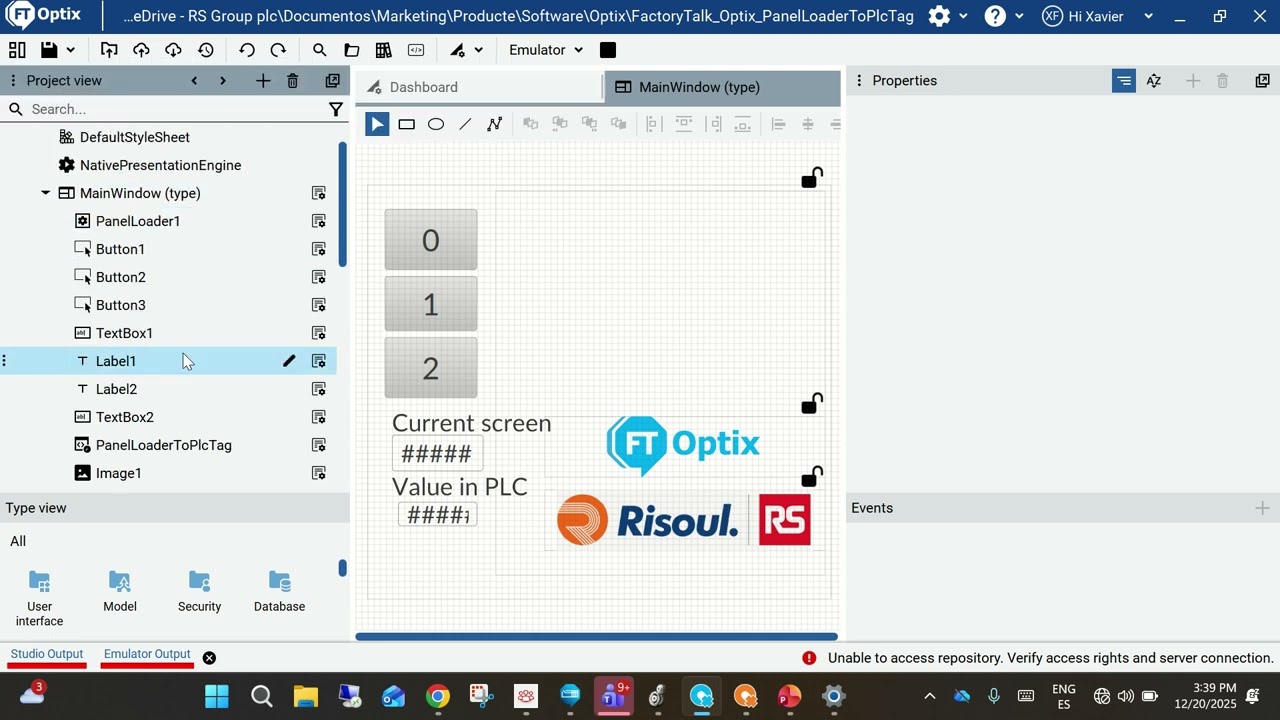Click the open folder icon in toolbar

pos(351,50)
